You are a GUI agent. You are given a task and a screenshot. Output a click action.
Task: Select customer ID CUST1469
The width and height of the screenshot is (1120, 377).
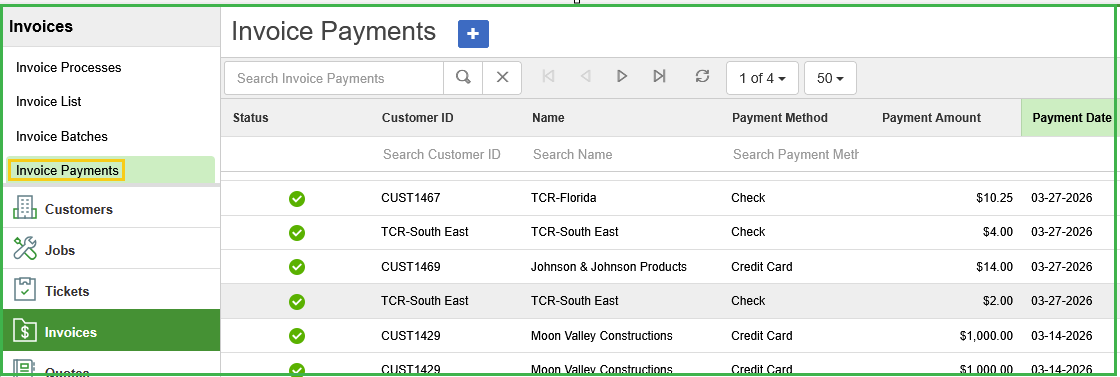click(x=411, y=266)
